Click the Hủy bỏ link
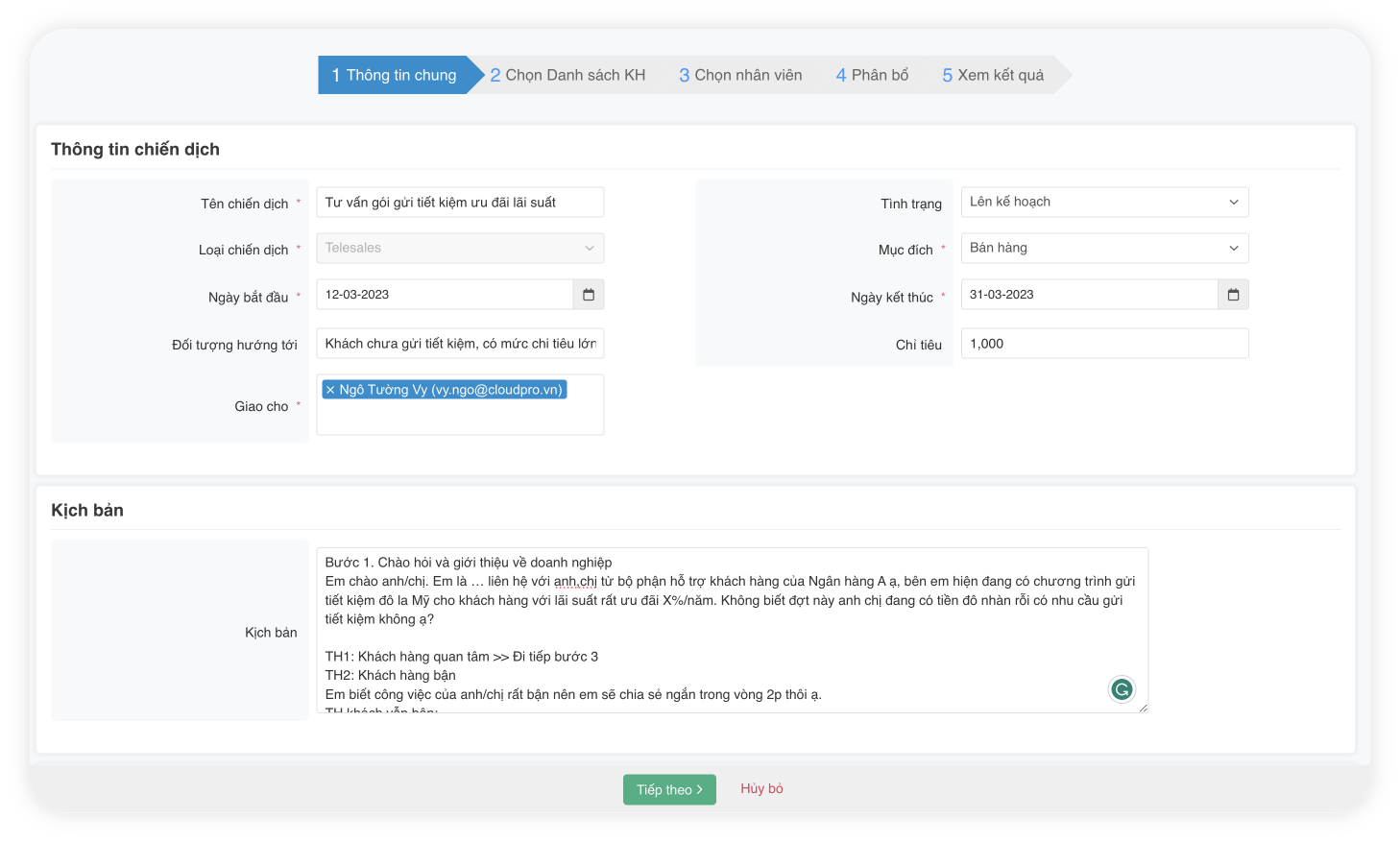The image size is (1400, 842). pos(761,788)
